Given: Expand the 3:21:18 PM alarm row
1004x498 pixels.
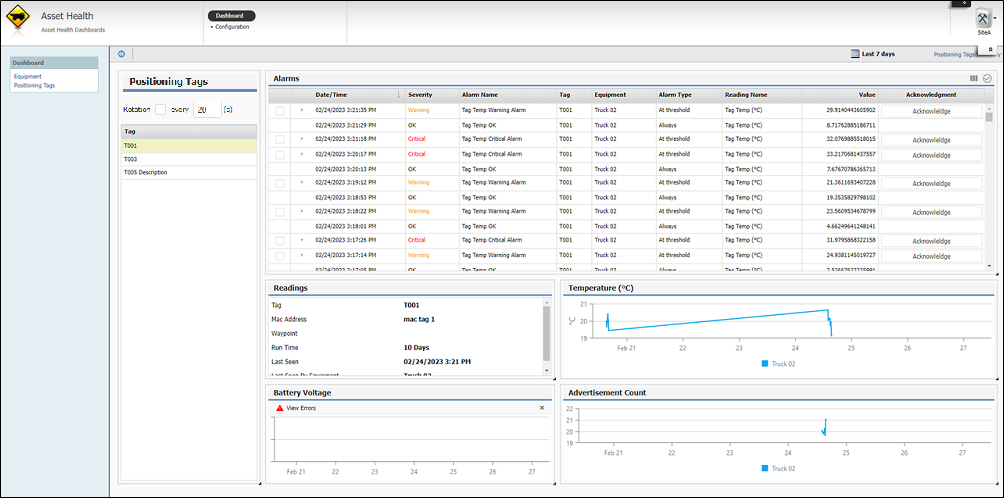Looking at the screenshot, I should click(x=302, y=138).
